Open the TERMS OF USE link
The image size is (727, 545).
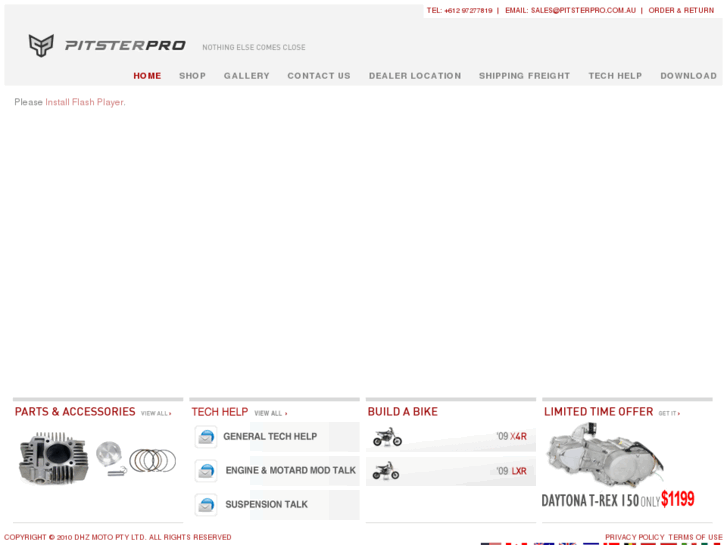695,537
